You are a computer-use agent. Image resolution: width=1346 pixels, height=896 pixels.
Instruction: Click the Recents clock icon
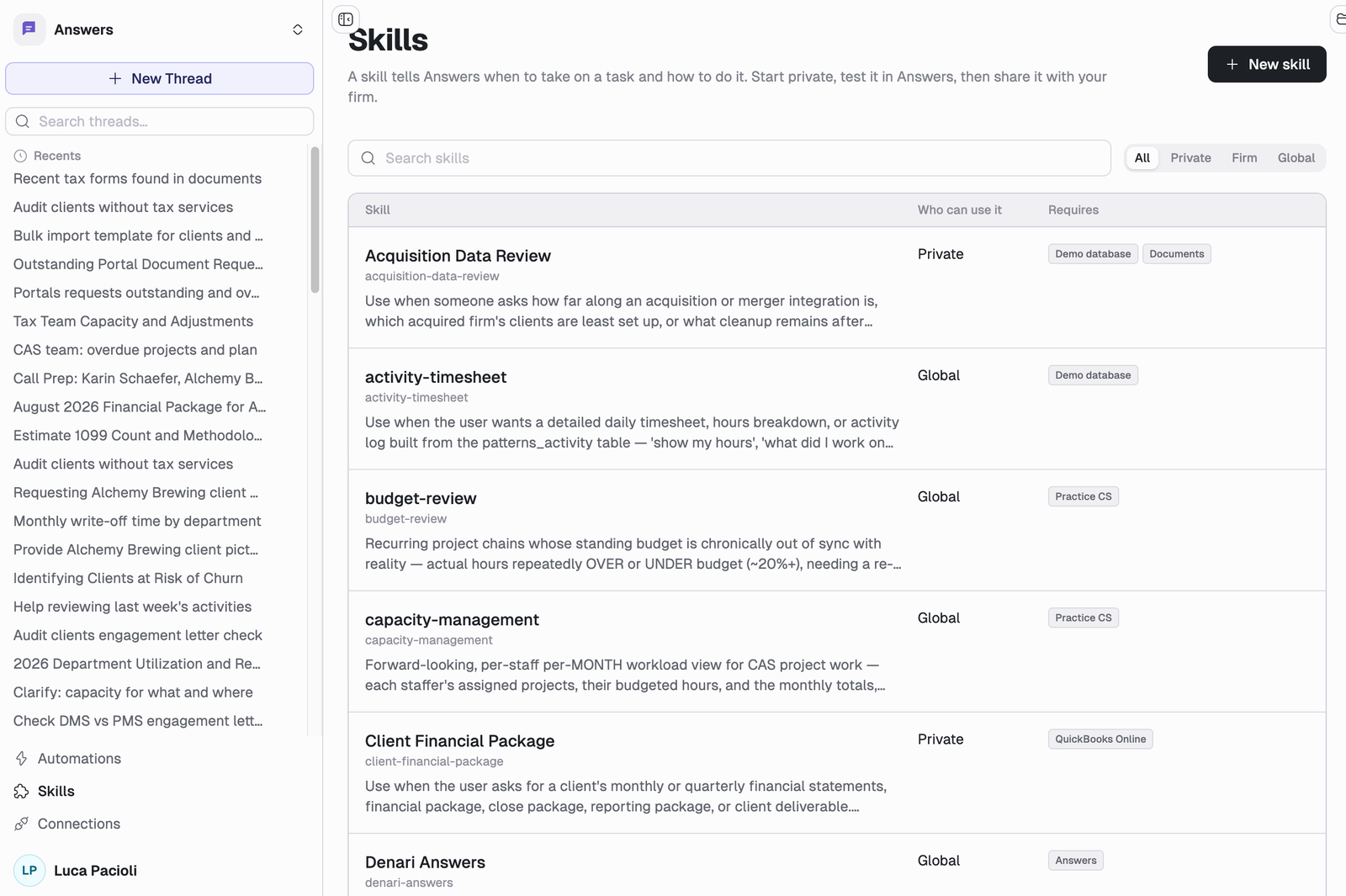20,156
